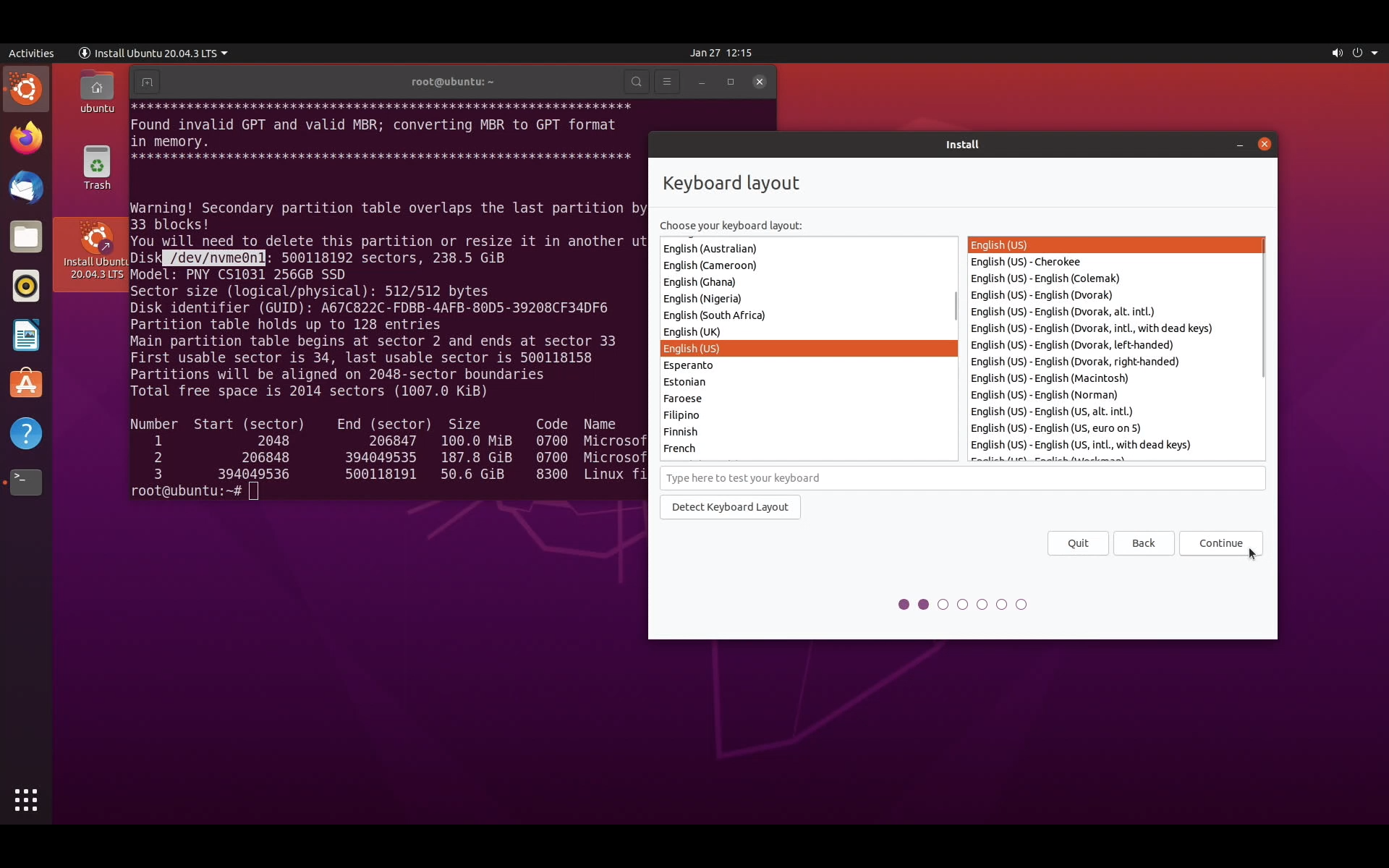Viewport: 1389px width, 868px height.
Task: Click the terminal search icon
Action: 636,82
